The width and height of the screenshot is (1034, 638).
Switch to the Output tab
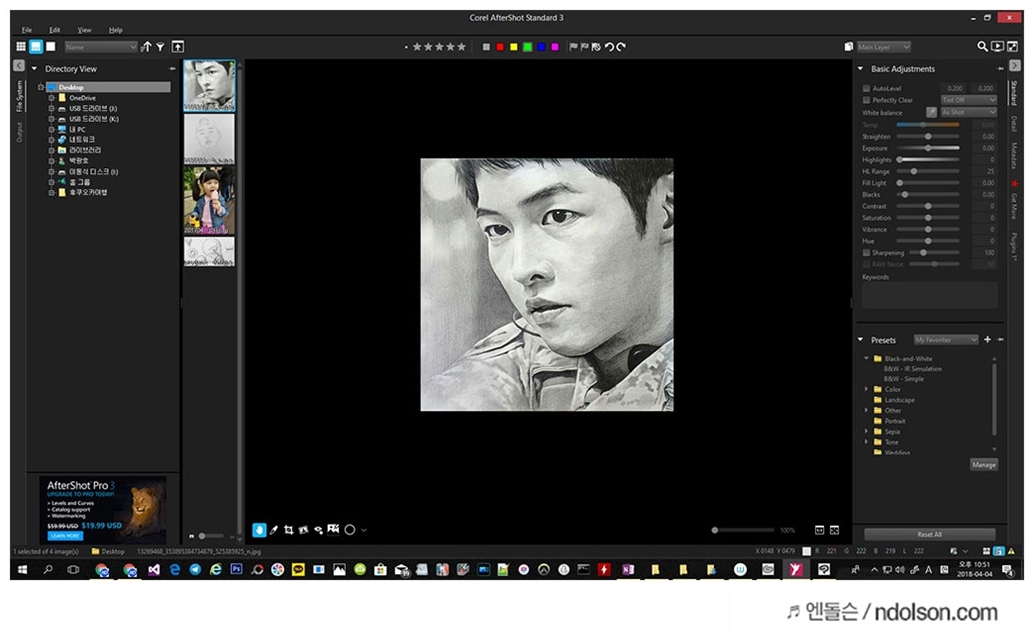click(x=19, y=132)
